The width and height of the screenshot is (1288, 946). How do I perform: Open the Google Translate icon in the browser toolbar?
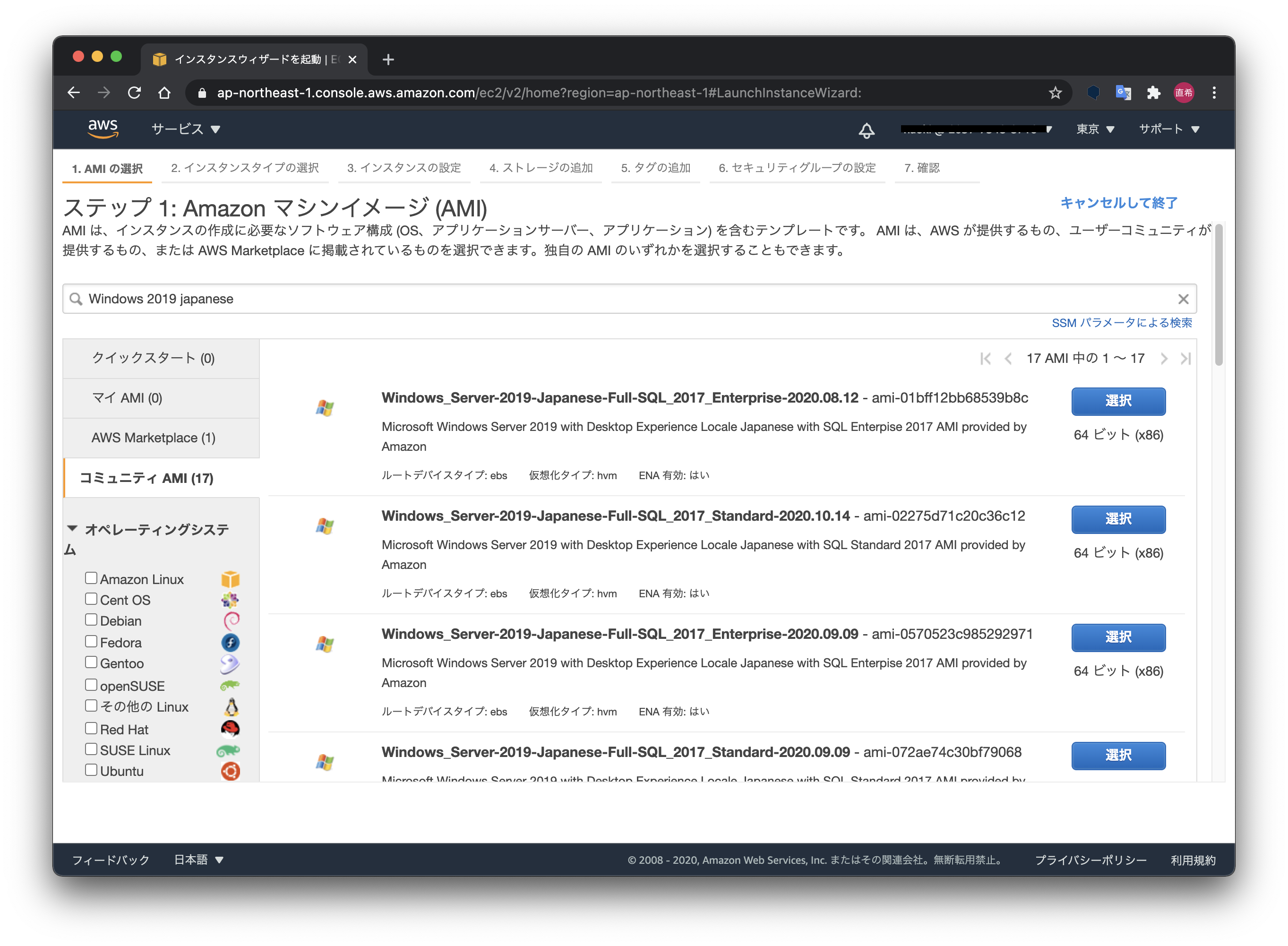click(x=1123, y=92)
